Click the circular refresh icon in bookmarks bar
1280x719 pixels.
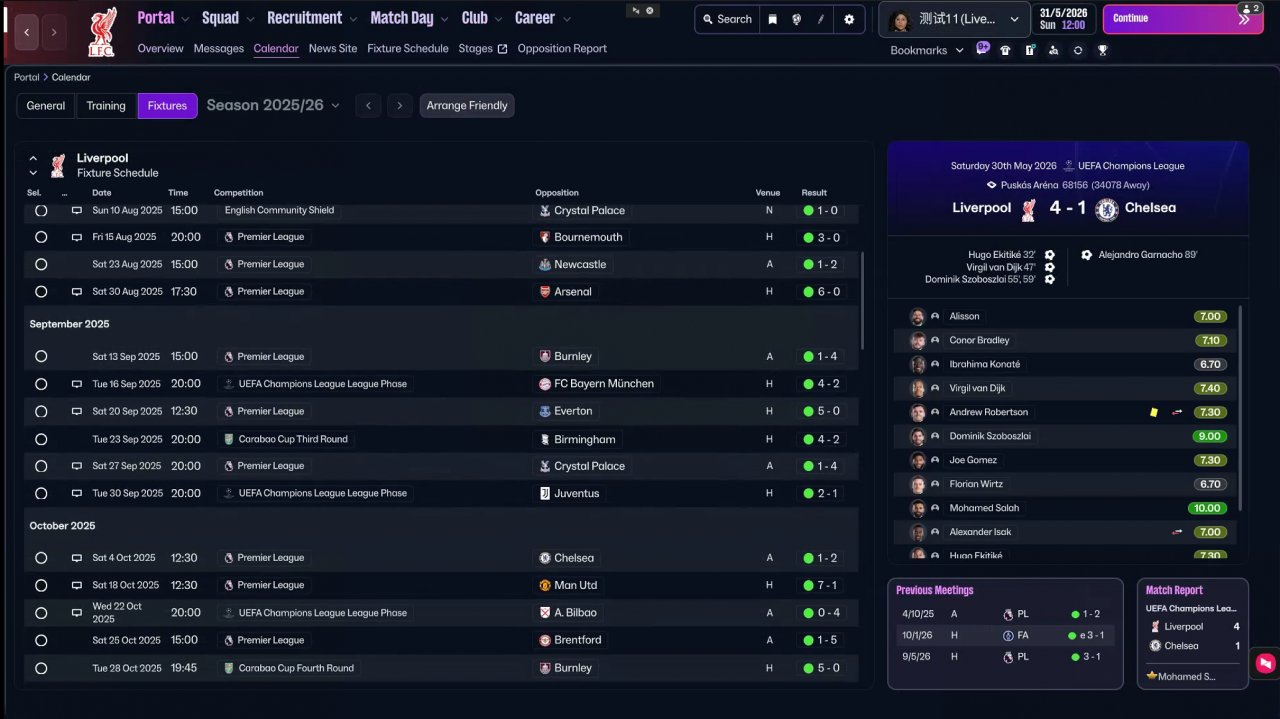1078,50
